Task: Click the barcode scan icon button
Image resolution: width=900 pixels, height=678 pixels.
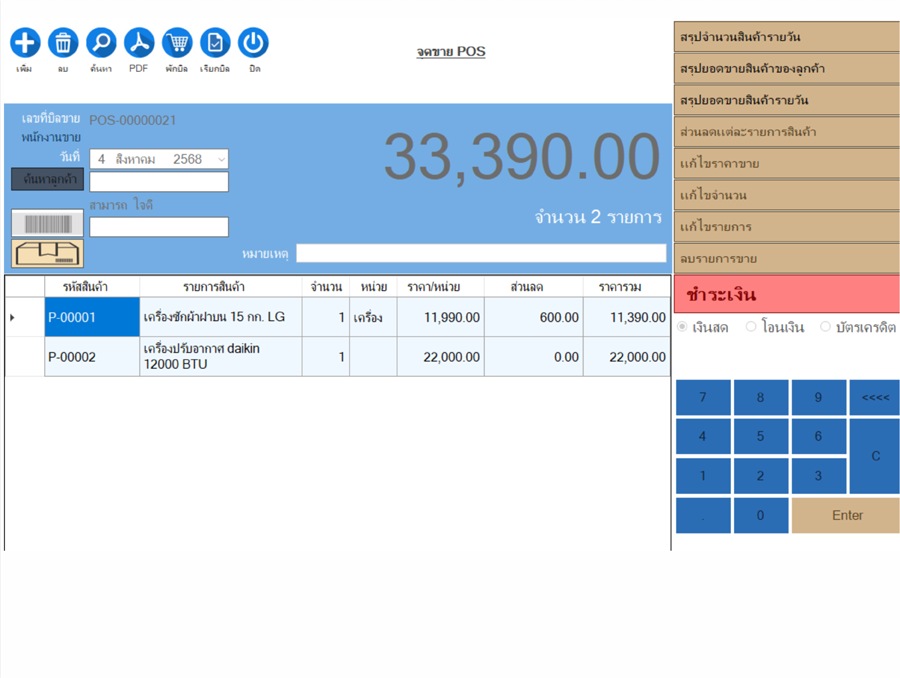Action: [x=47, y=224]
